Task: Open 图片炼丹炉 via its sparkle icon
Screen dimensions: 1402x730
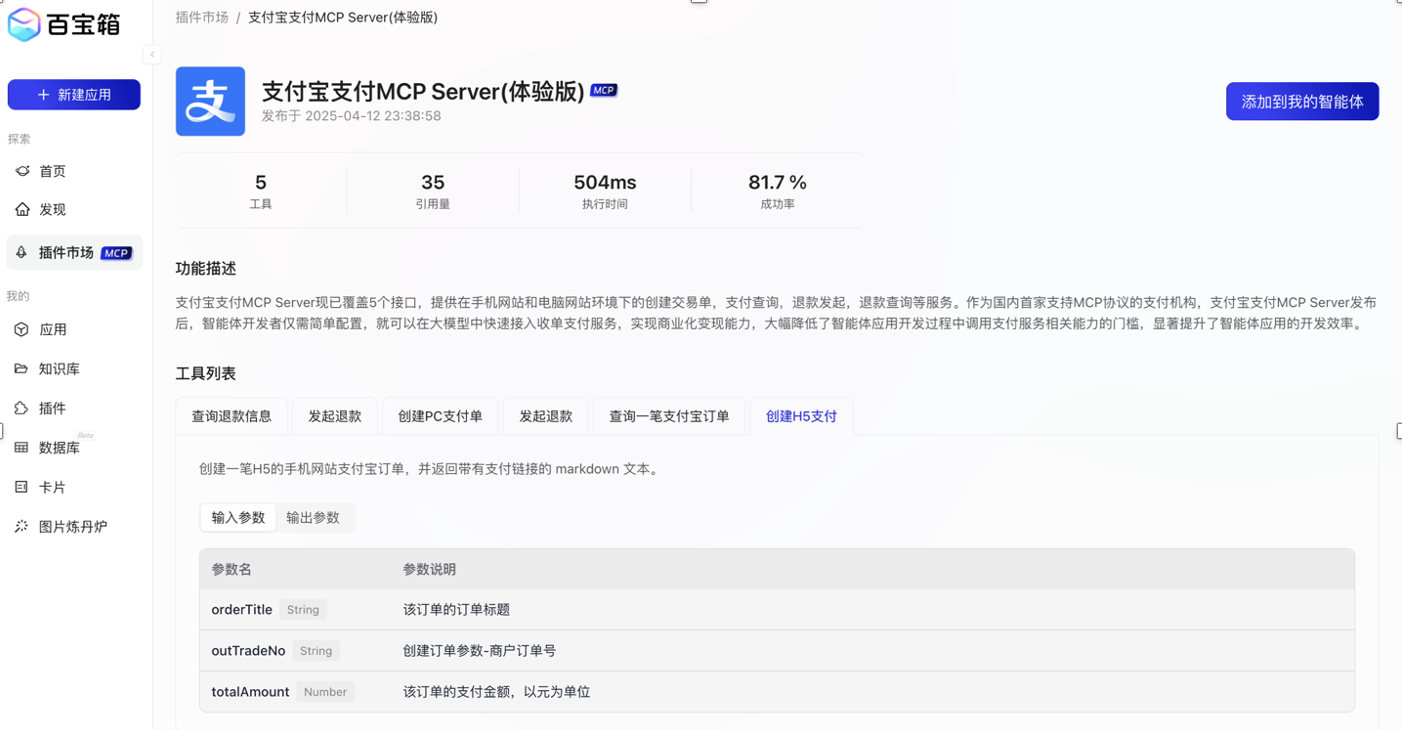Action: (22, 526)
